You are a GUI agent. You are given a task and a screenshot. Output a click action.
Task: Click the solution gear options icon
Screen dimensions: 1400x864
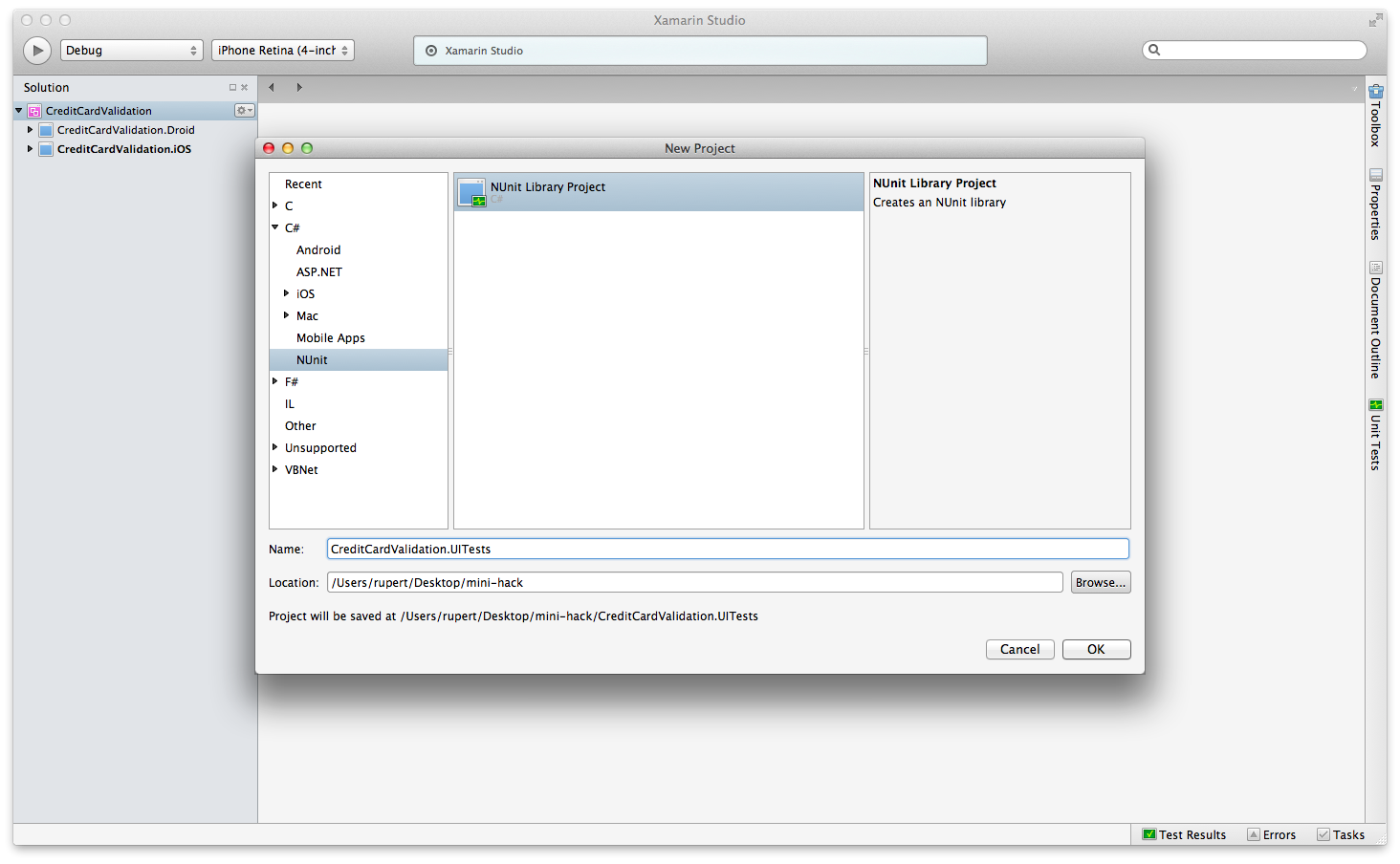[x=244, y=111]
